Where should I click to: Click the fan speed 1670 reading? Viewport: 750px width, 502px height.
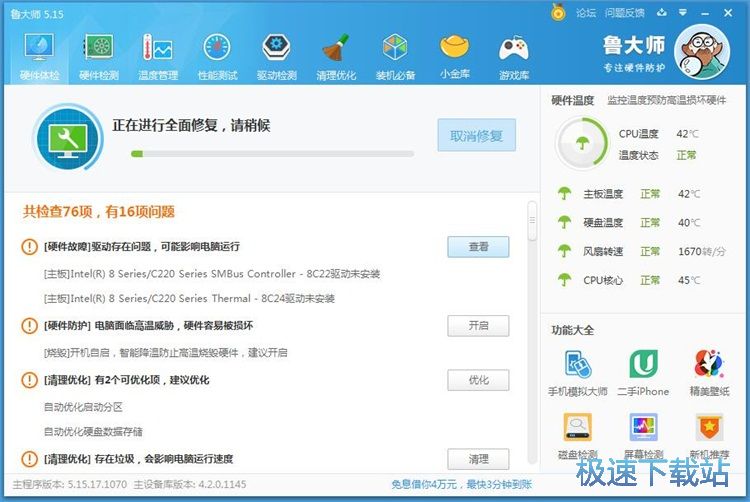(x=702, y=251)
